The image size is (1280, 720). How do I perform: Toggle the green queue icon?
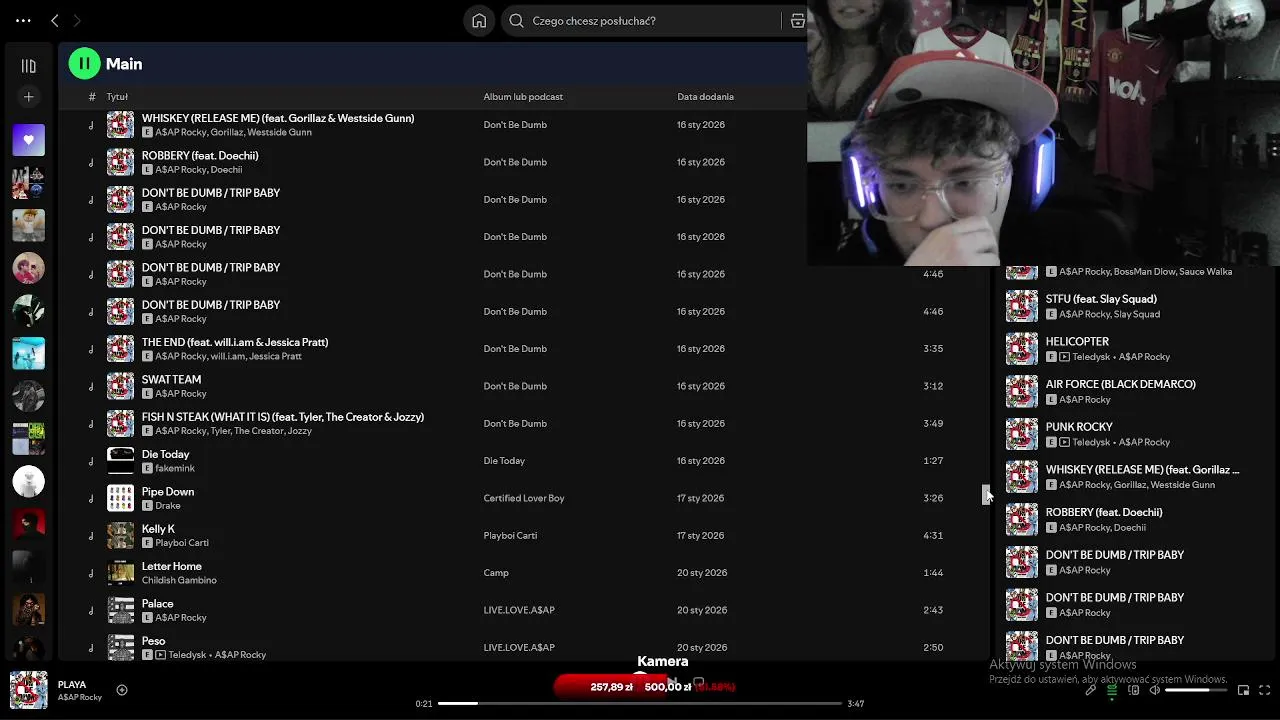(1112, 690)
